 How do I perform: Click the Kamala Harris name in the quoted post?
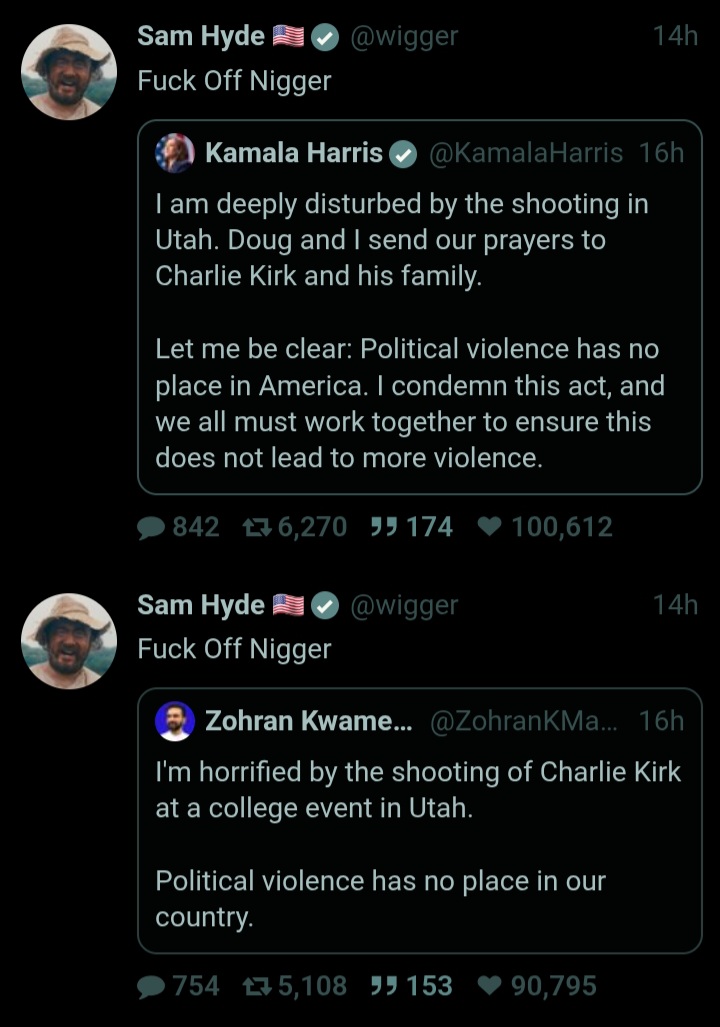(x=294, y=153)
